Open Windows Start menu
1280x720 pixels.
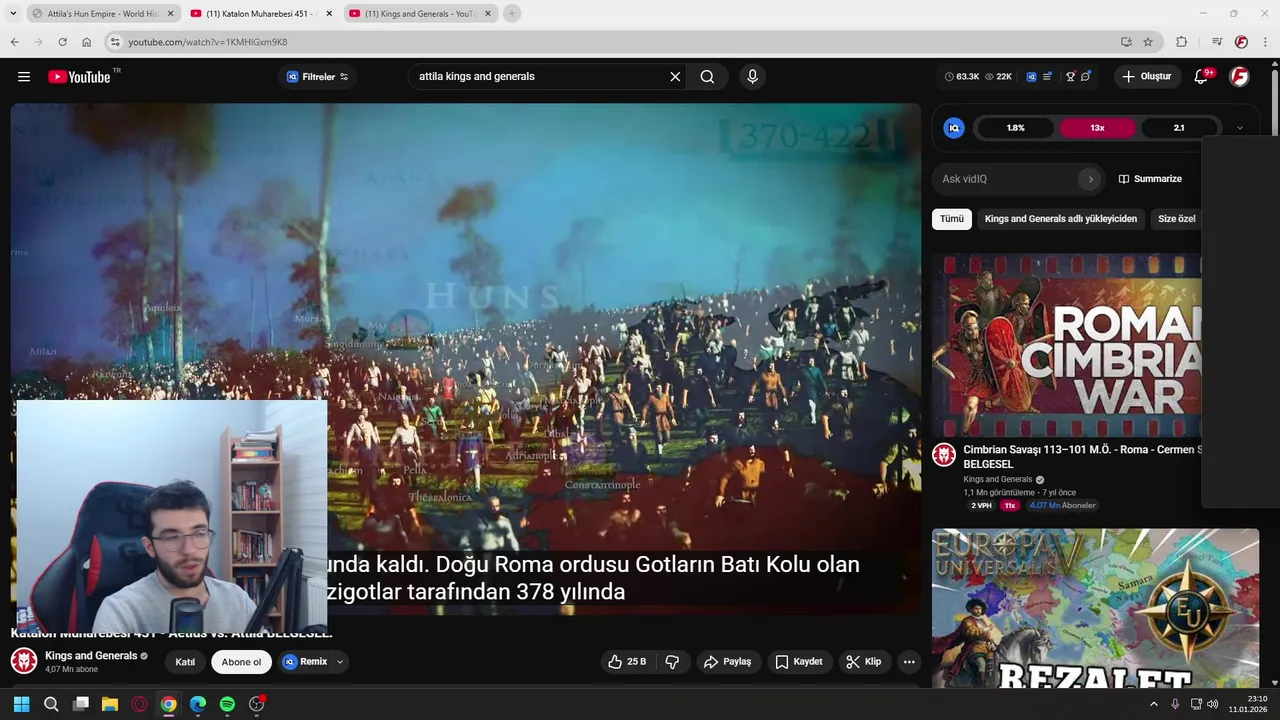tap(22, 704)
